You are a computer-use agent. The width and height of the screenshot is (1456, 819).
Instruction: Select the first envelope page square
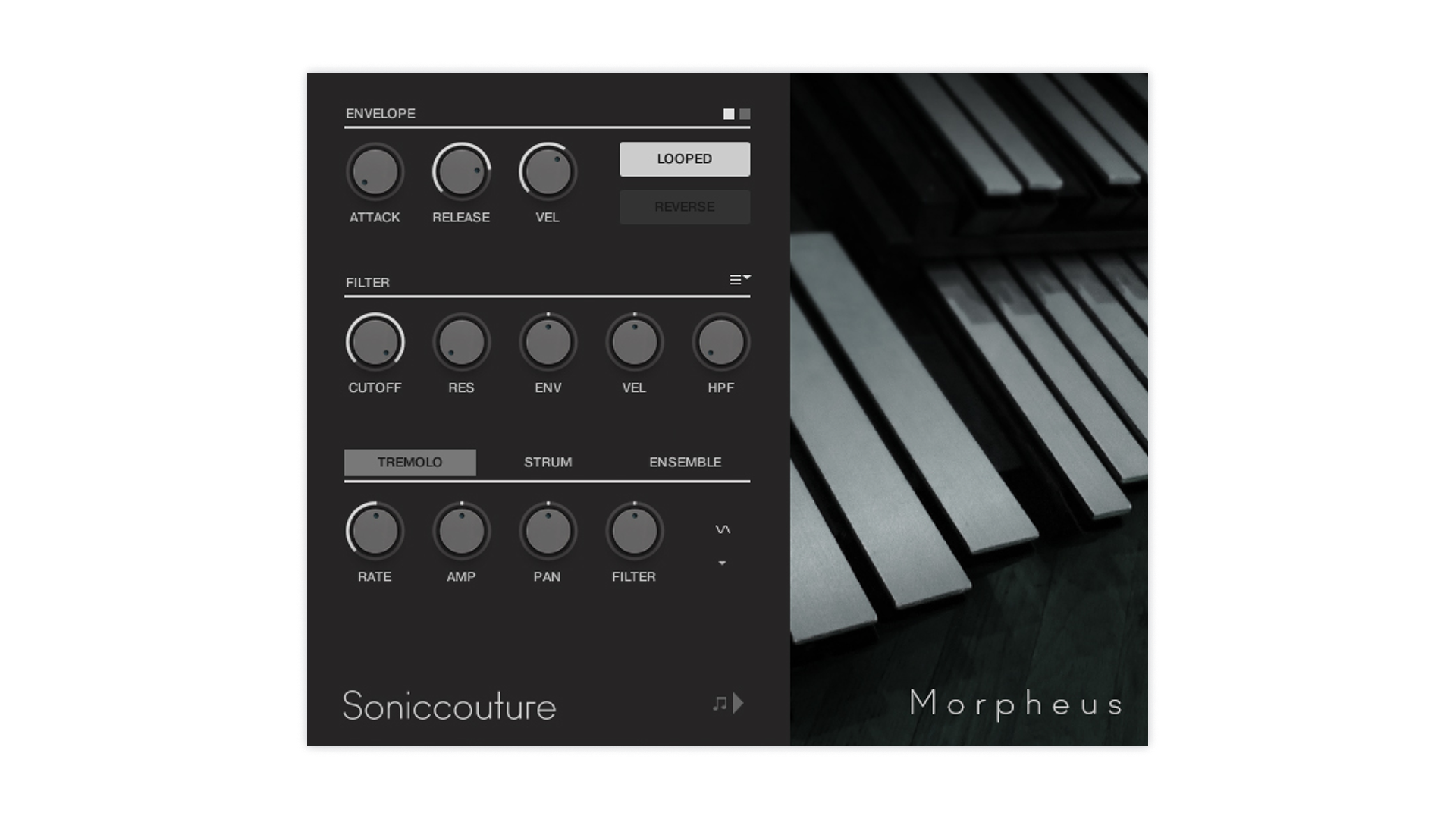[729, 115]
